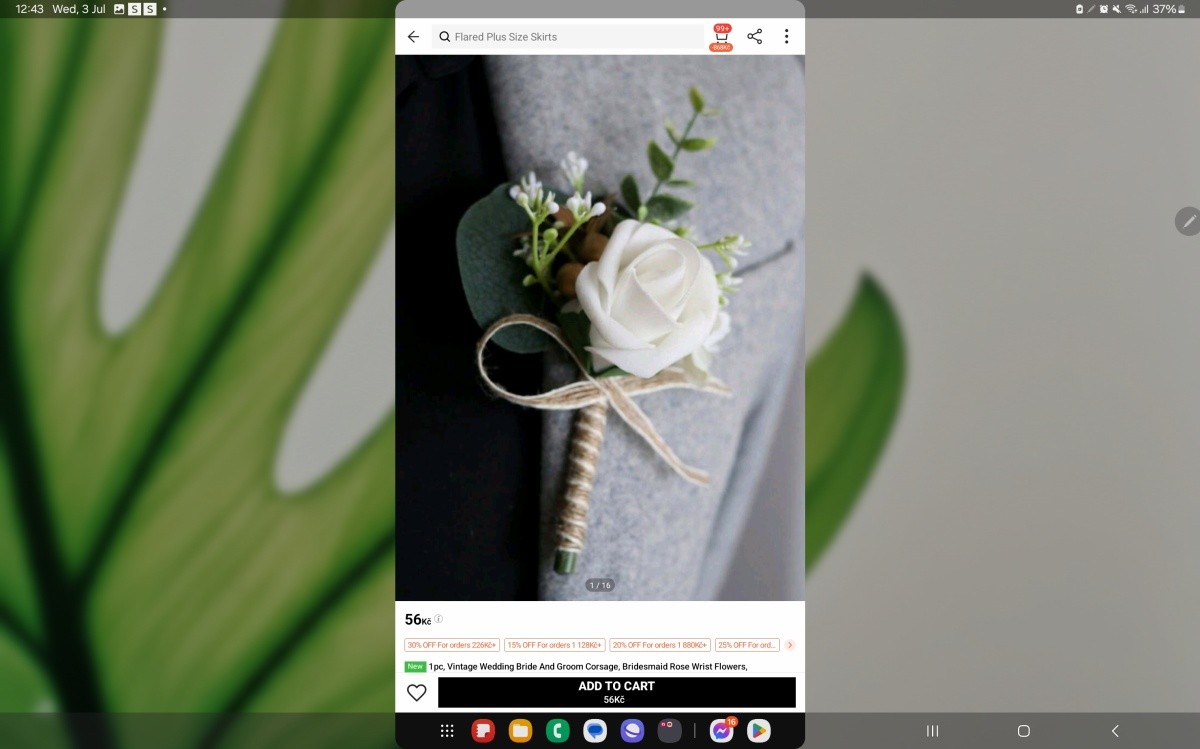The width and height of the screenshot is (1200, 749).
Task: Launch the Samsung Internet browser
Action: coord(632,731)
